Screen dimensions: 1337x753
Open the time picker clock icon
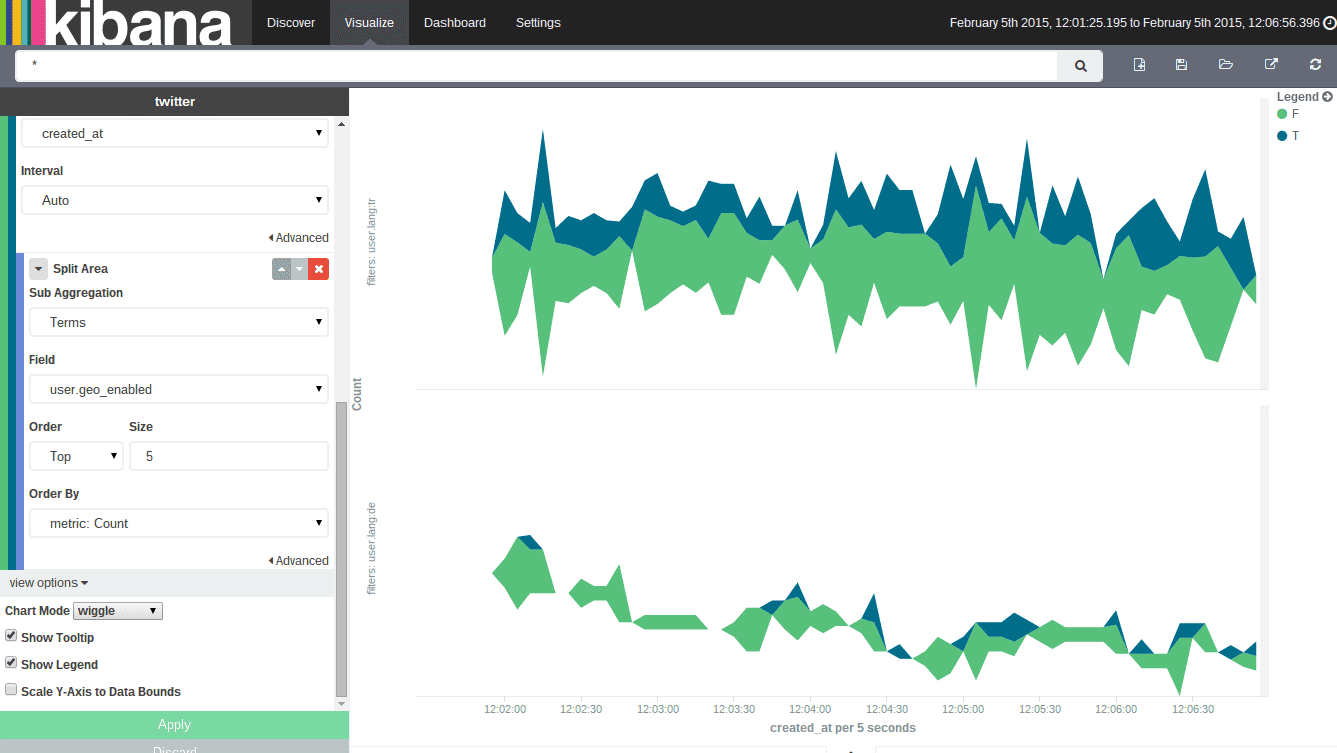tap(1329, 23)
